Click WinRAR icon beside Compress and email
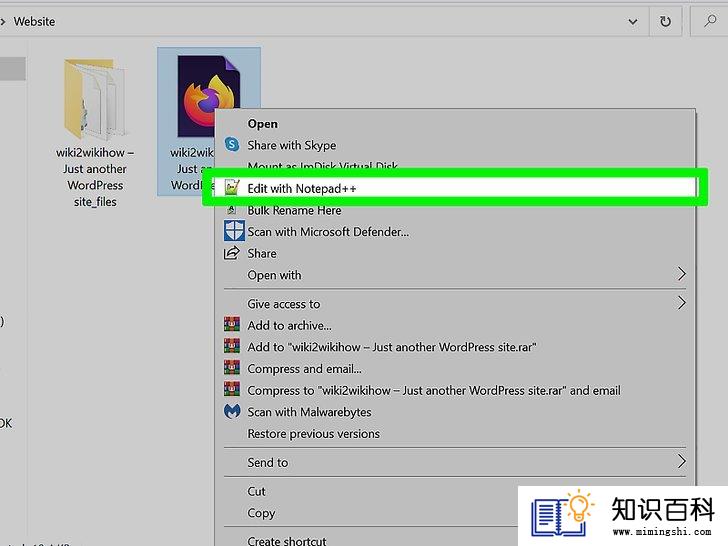This screenshot has width=728, height=546. coord(232,367)
